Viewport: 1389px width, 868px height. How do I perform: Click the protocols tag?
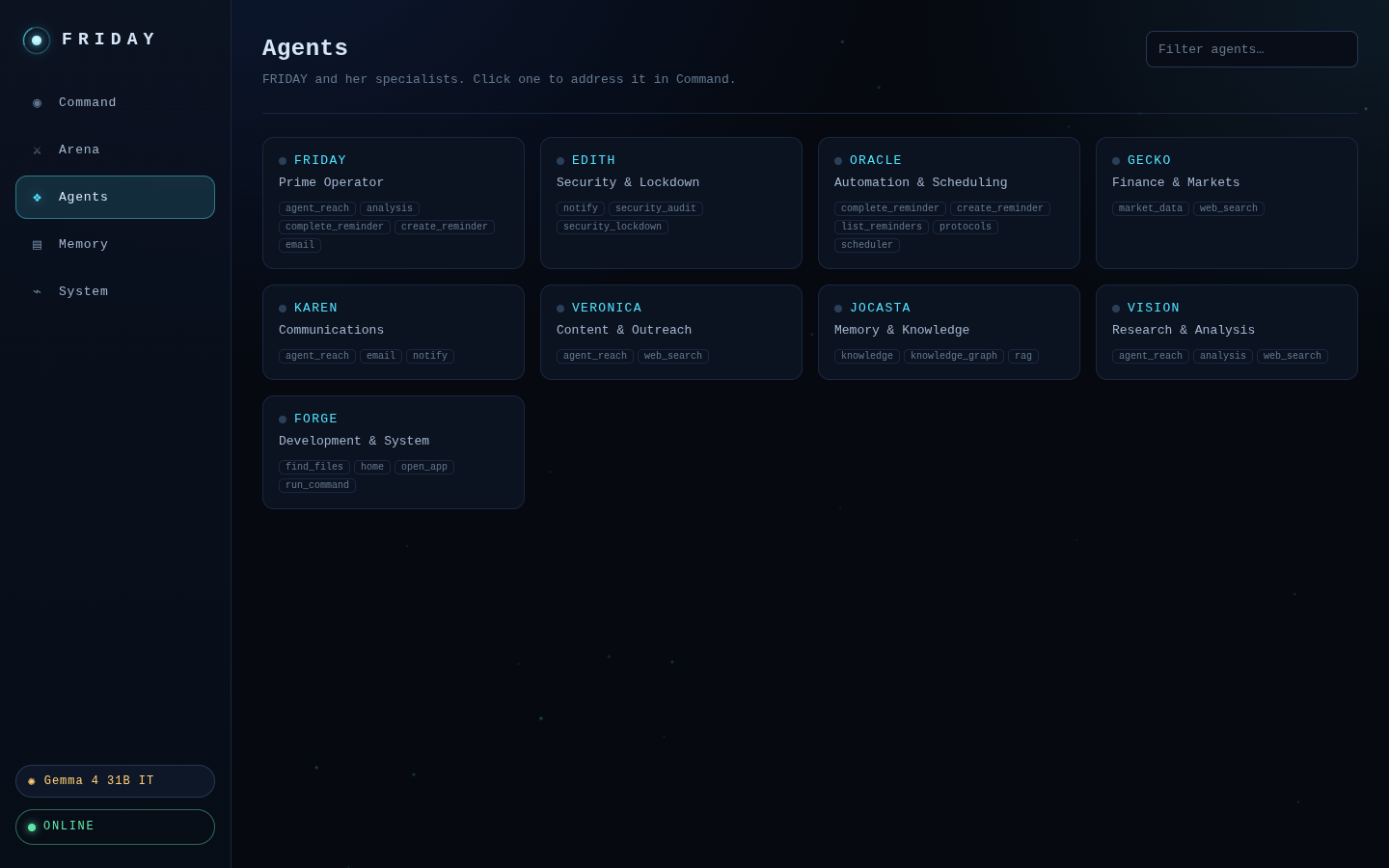[x=966, y=227]
